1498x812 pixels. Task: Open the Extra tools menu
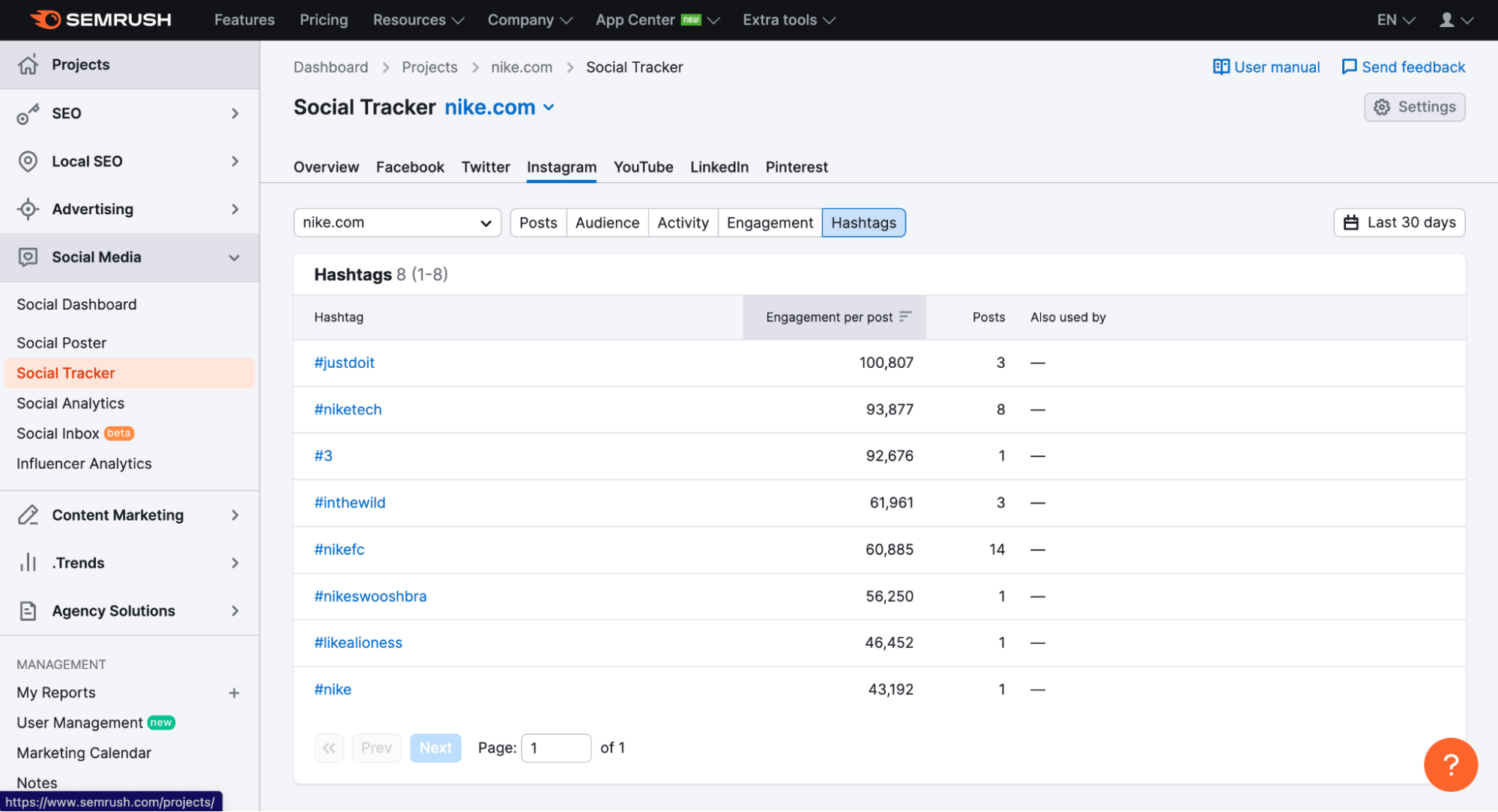point(788,19)
